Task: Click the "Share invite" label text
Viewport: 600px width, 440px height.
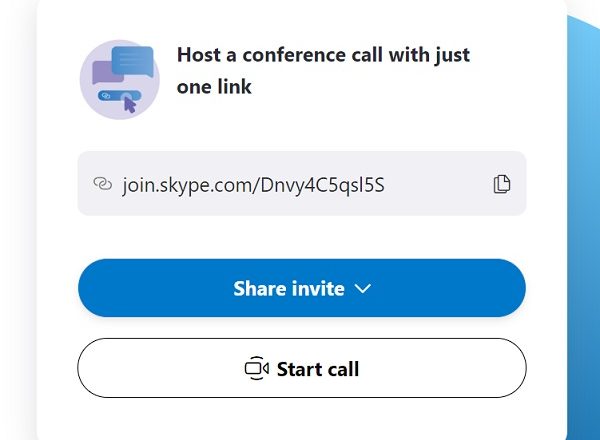Action: [x=288, y=289]
